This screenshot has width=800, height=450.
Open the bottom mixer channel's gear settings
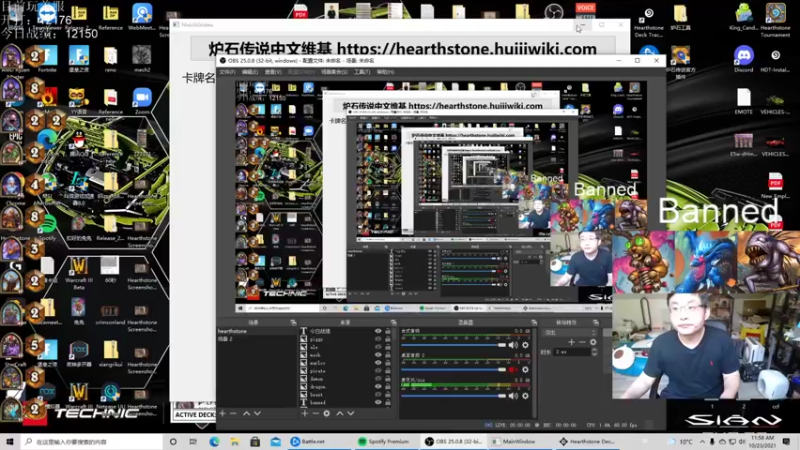[x=525, y=395]
